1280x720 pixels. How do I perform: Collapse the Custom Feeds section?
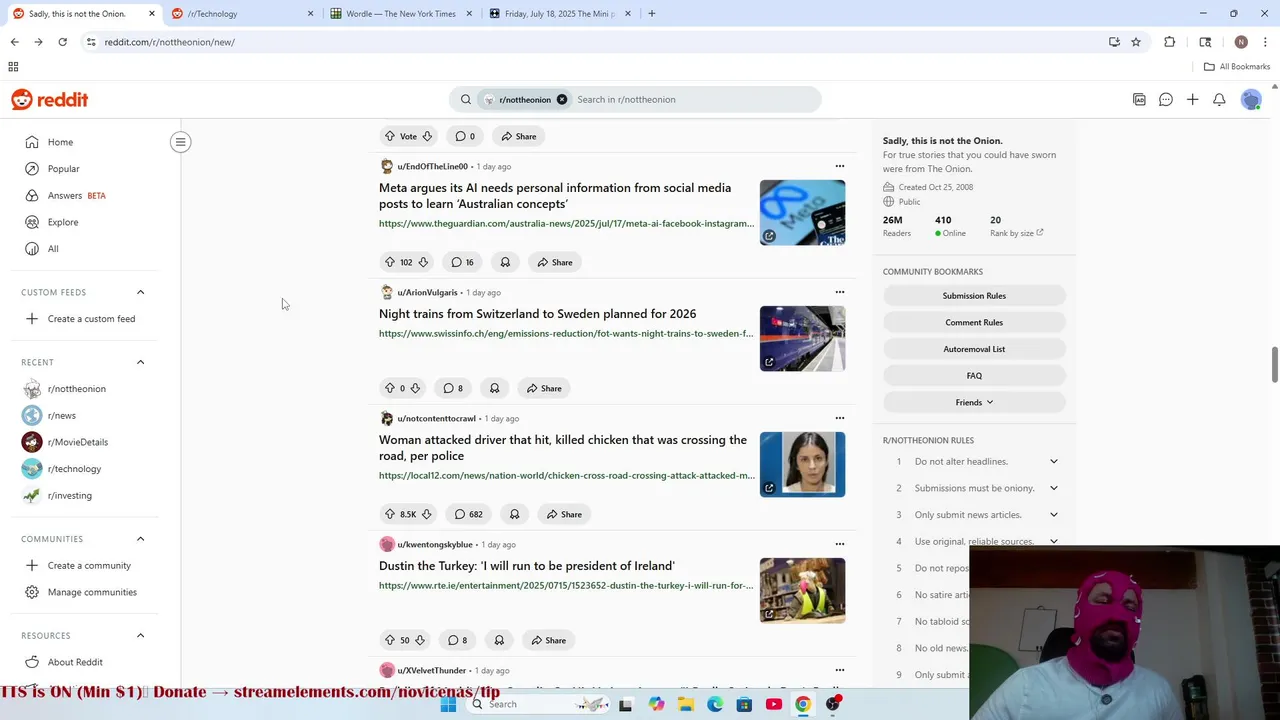point(140,292)
